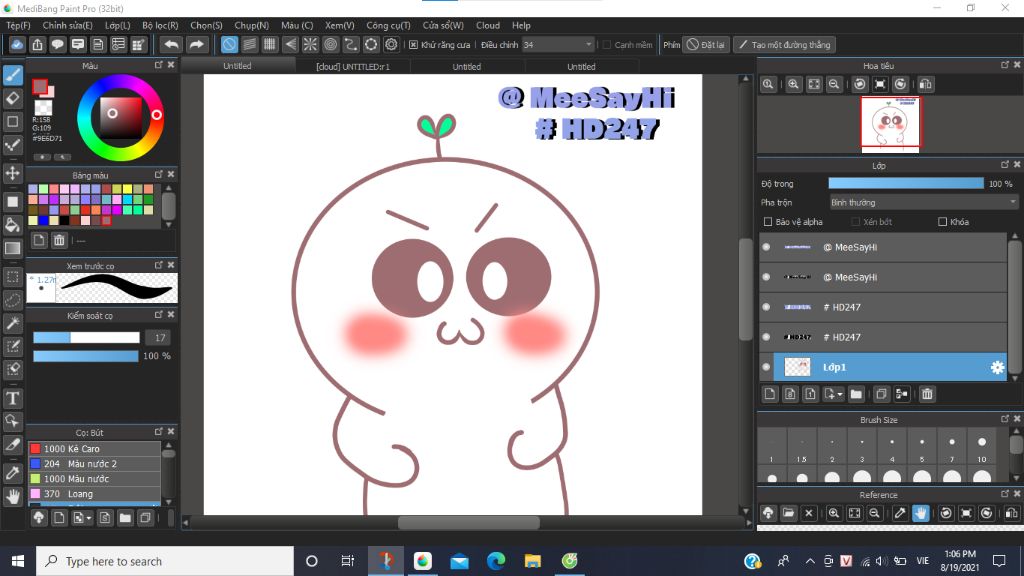Zoom in using the Hoa tiêu navigator

(793, 84)
